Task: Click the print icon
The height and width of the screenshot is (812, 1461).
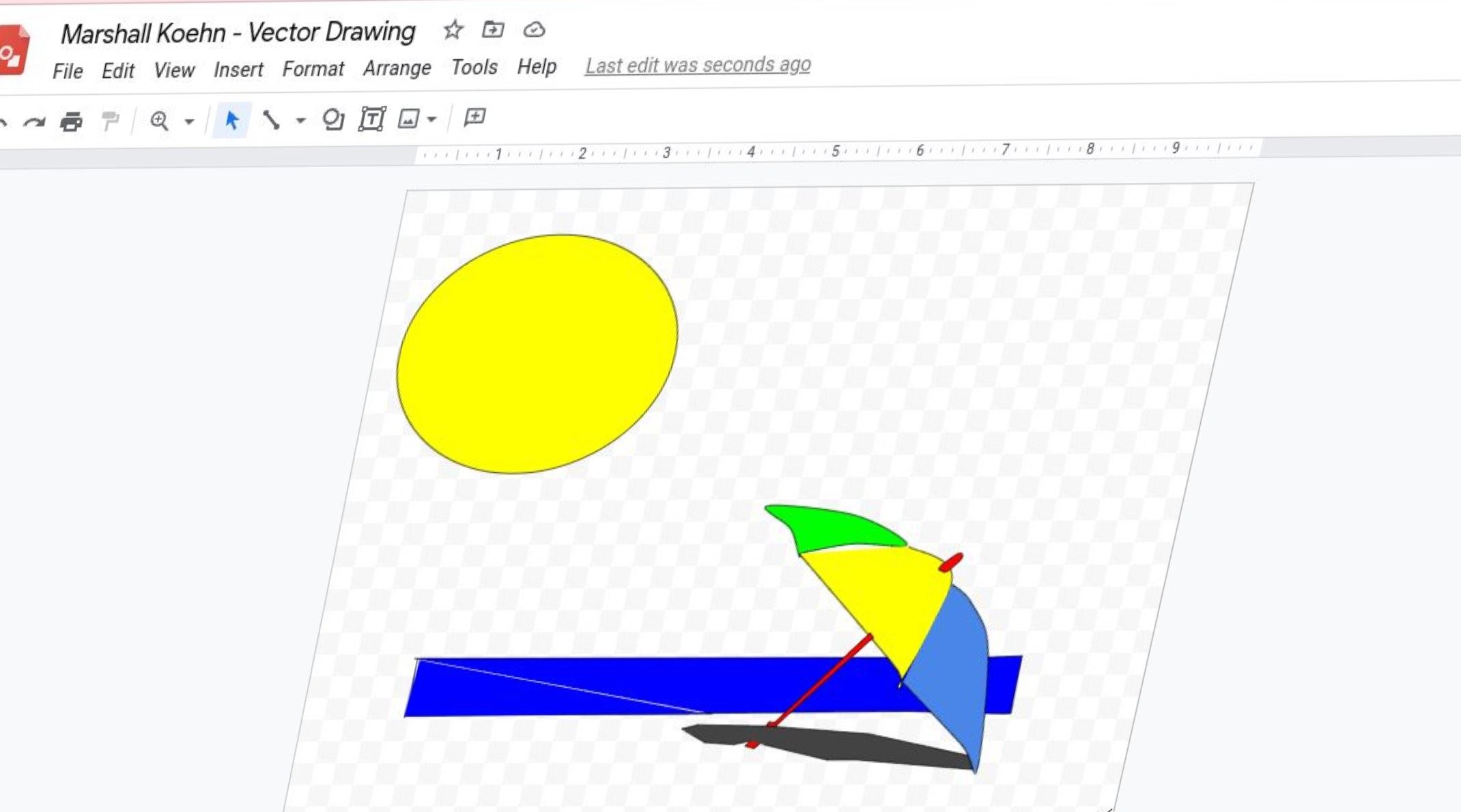Action: 71,121
